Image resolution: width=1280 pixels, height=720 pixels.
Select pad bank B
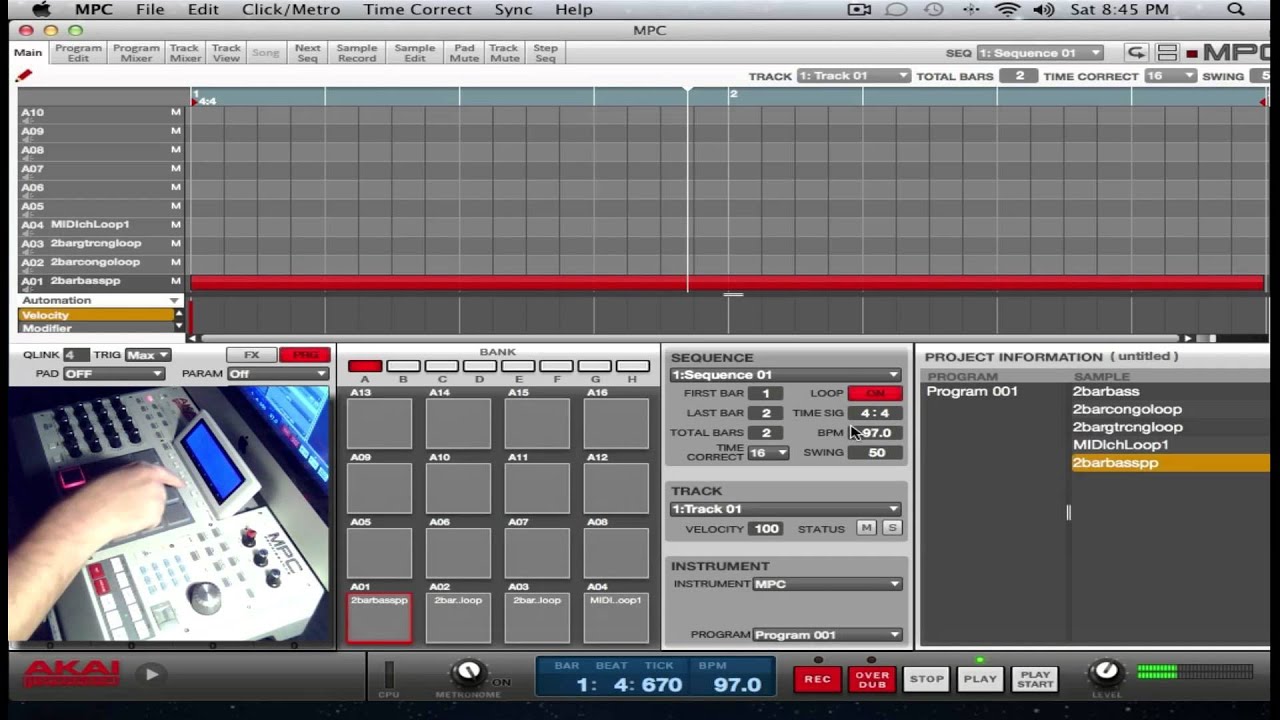[403, 367]
